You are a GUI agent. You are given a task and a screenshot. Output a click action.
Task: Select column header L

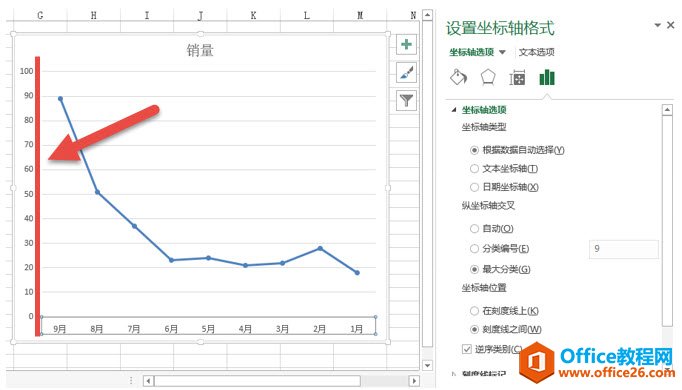point(307,16)
